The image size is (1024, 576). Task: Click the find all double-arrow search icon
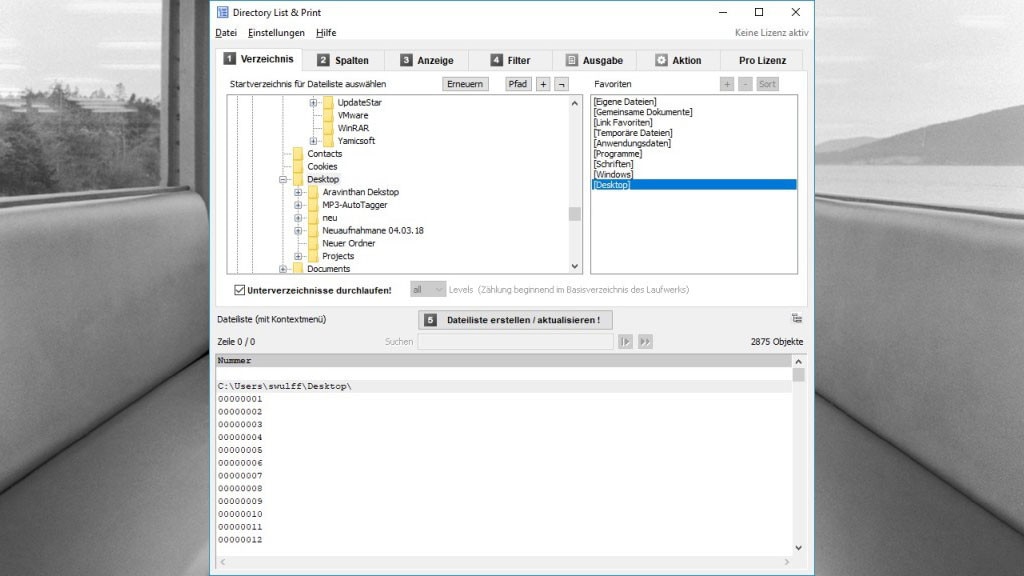[x=645, y=342]
